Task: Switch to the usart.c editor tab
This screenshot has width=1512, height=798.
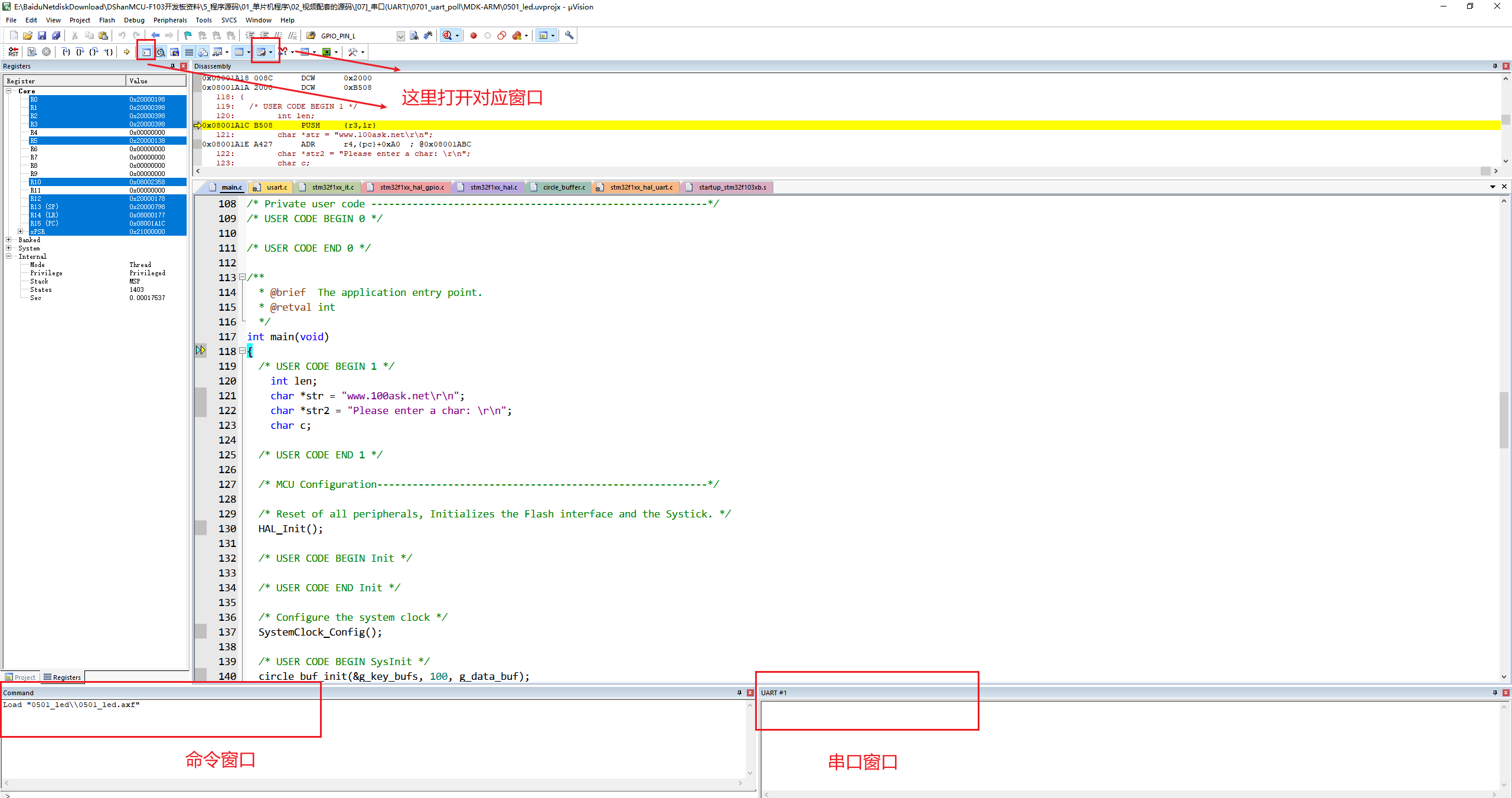Action: [x=276, y=187]
